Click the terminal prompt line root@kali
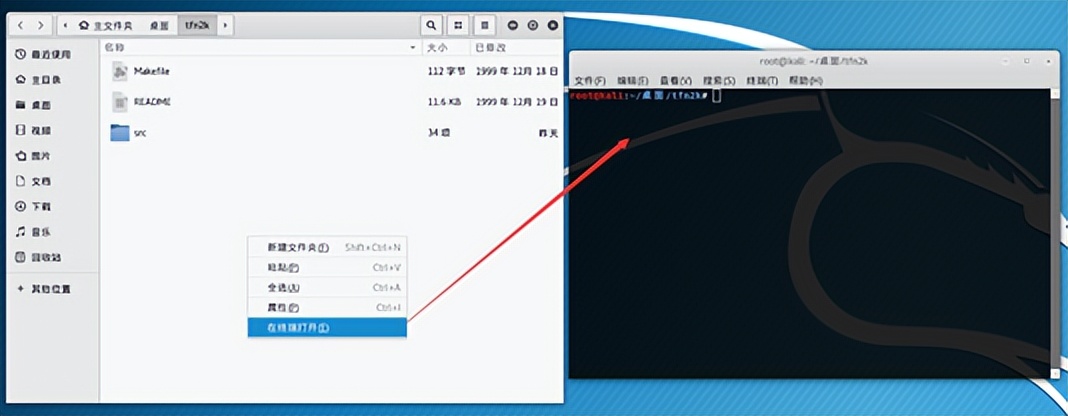The height and width of the screenshot is (416, 1068). [640, 96]
